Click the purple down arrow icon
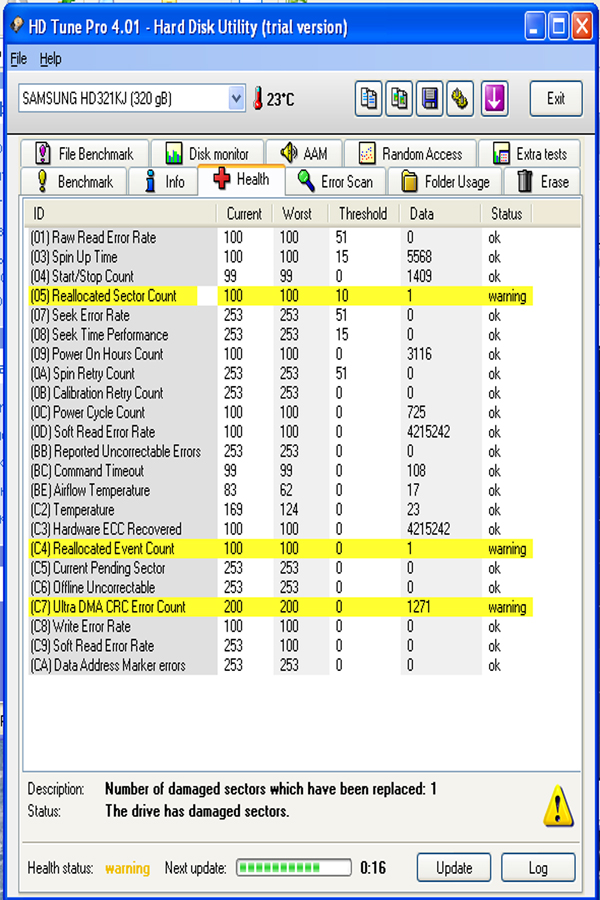The height and width of the screenshot is (900, 600). point(495,98)
